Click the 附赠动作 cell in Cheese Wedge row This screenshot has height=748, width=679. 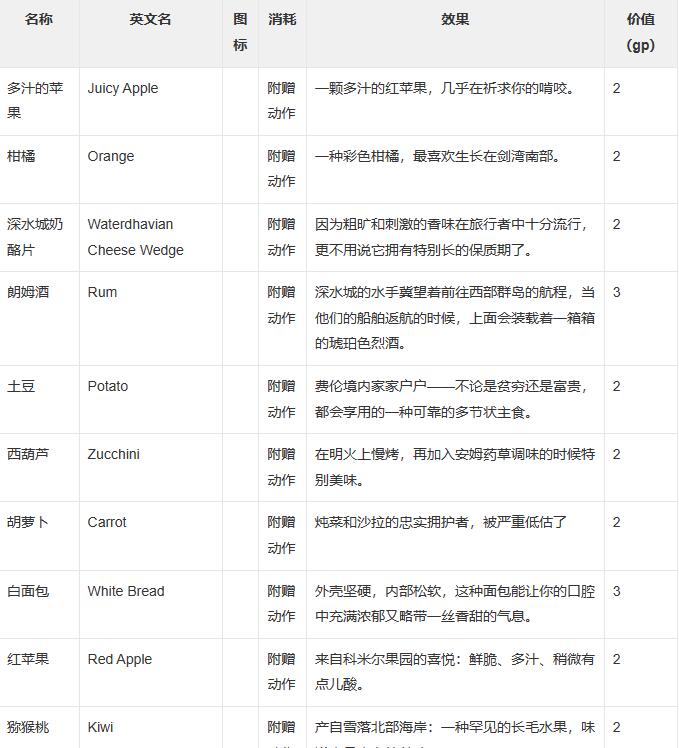(x=282, y=237)
